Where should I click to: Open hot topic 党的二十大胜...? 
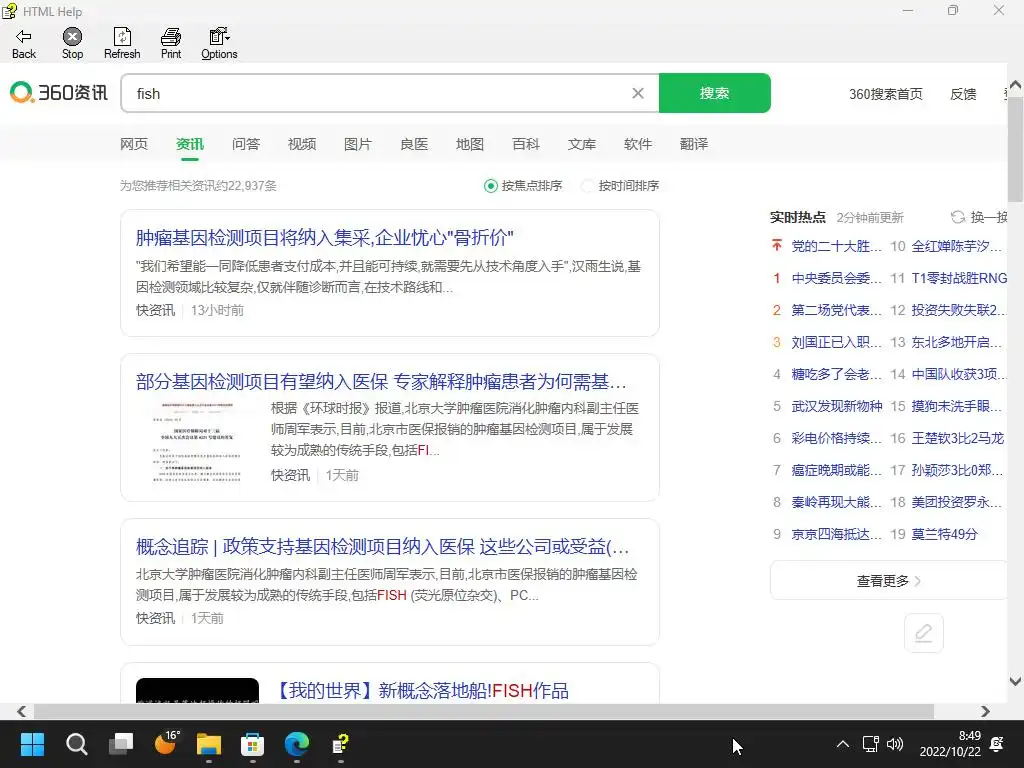pos(837,246)
